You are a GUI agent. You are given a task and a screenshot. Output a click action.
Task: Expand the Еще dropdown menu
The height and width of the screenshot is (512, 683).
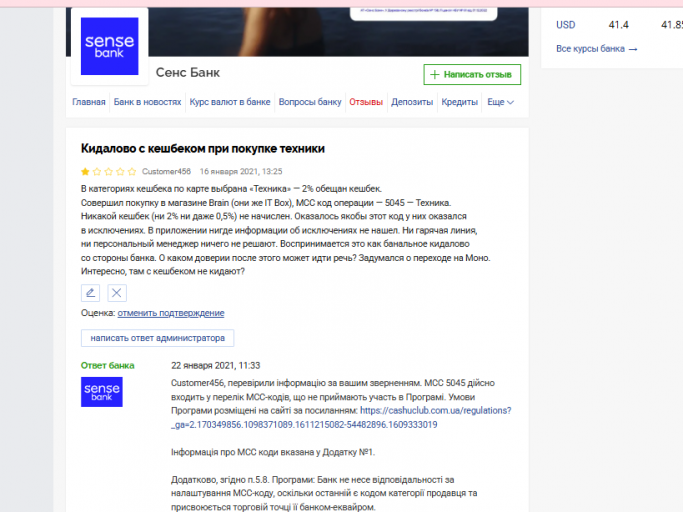click(x=500, y=102)
